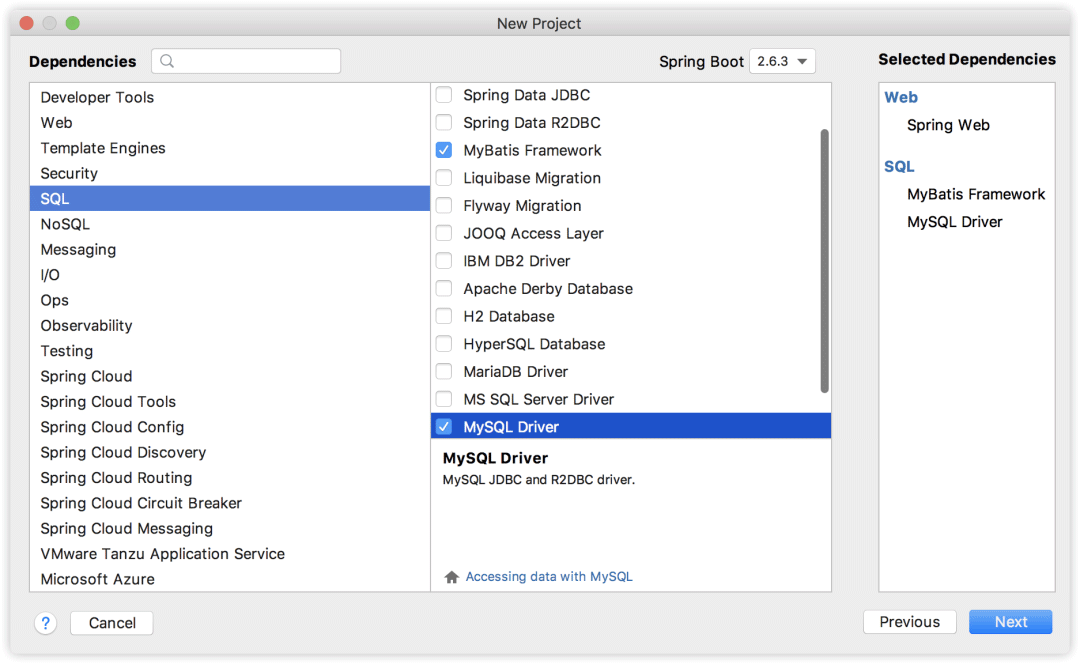Select MyBatis Framework in Selected Dependencies
This screenshot has width=1080, height=664.
975,194
